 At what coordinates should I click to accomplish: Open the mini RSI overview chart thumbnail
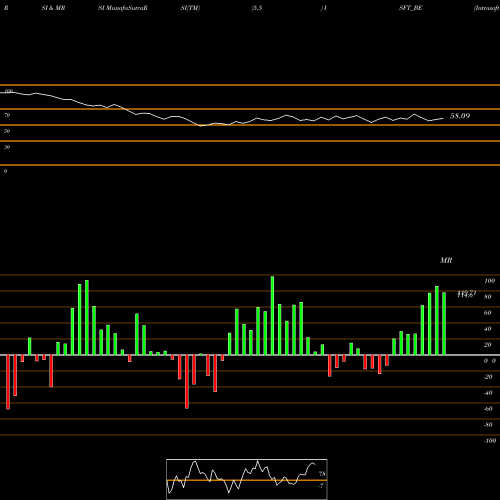(x=247, y=479)
